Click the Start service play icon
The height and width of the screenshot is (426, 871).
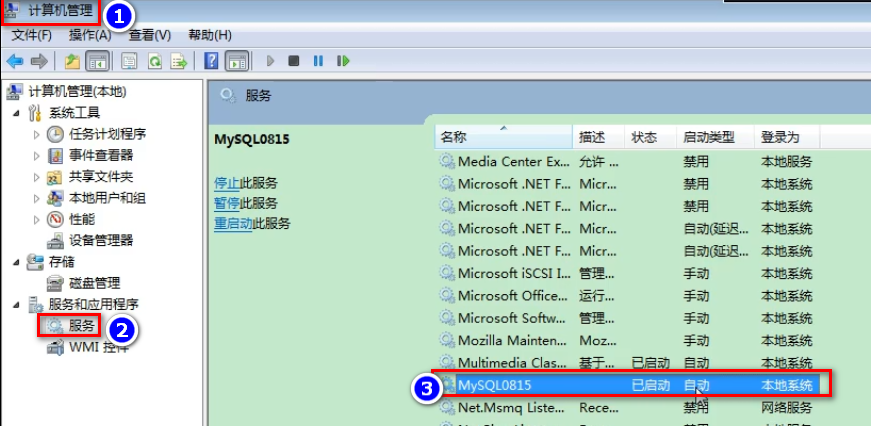[271, 61]
